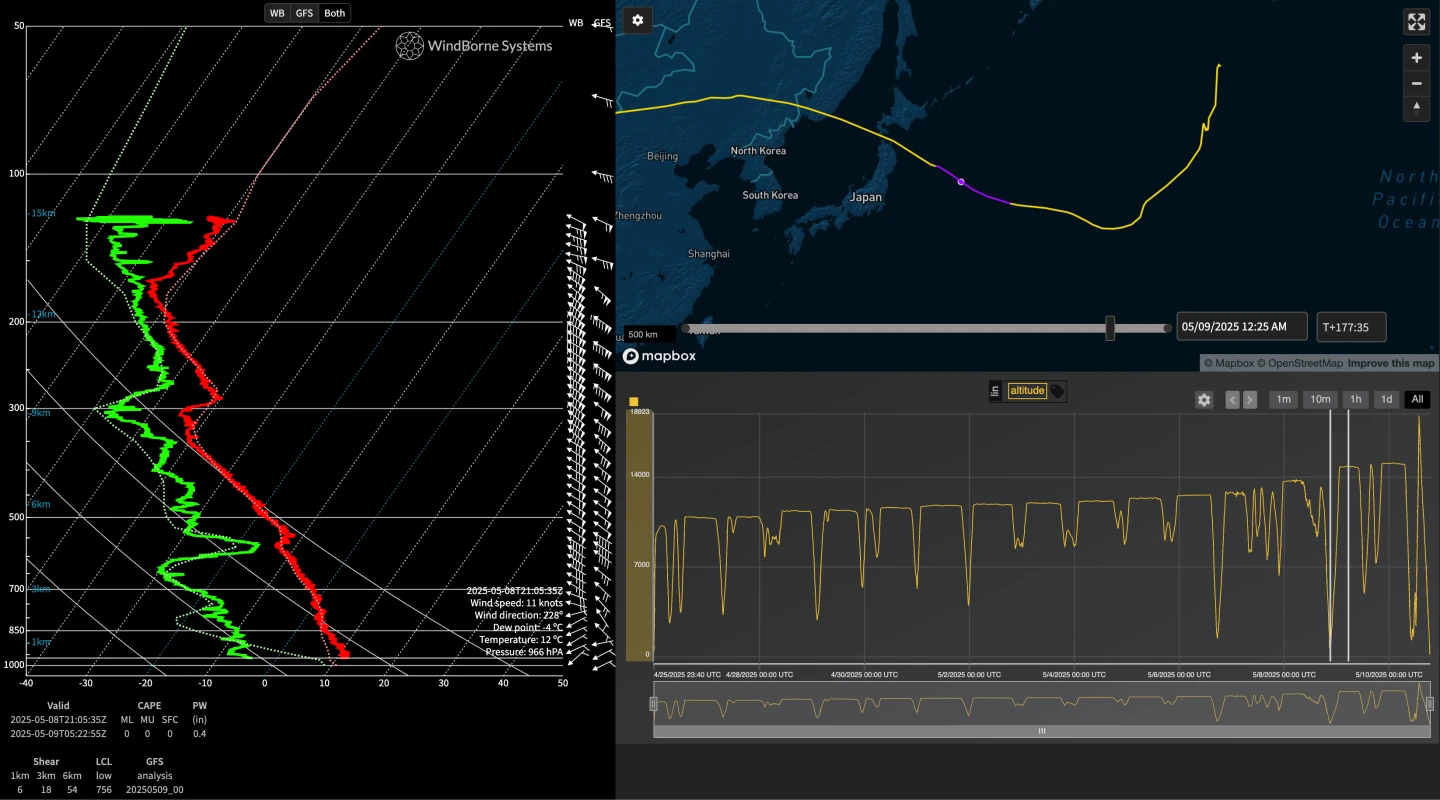The width and height of the screenshot is (1440, 800).
Task: Set chart range to 1m
Action: (x=1284, y=400)
